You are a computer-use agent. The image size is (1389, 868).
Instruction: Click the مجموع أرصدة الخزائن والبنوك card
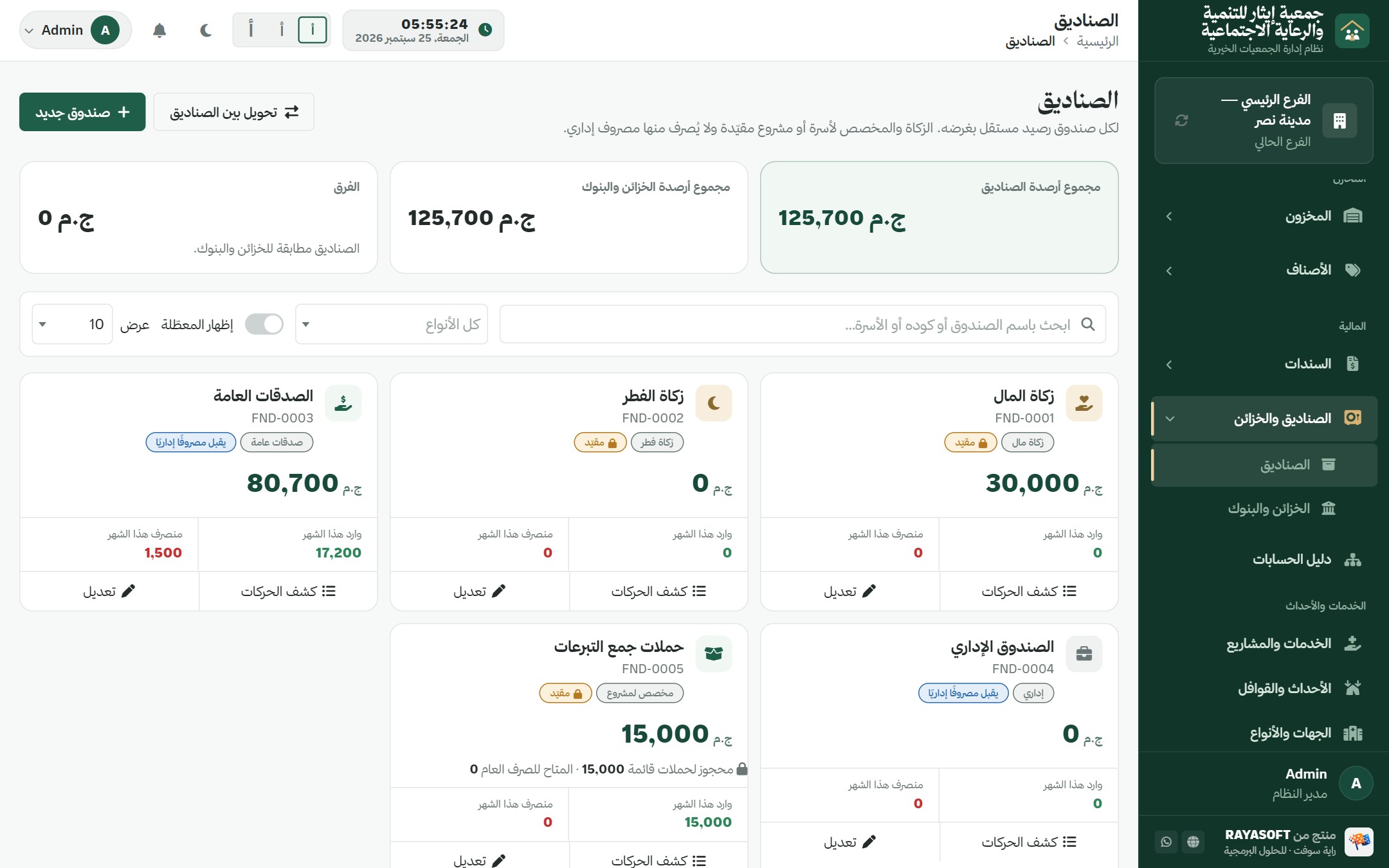[569, 217]
